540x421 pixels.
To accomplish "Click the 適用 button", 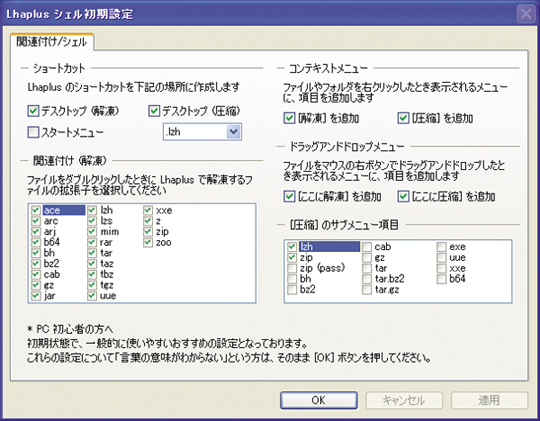I will pos(489,400).
